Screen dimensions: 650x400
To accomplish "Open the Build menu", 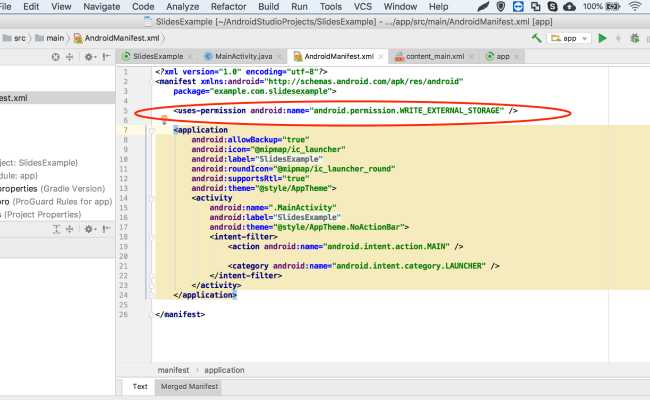I will 269,7.
